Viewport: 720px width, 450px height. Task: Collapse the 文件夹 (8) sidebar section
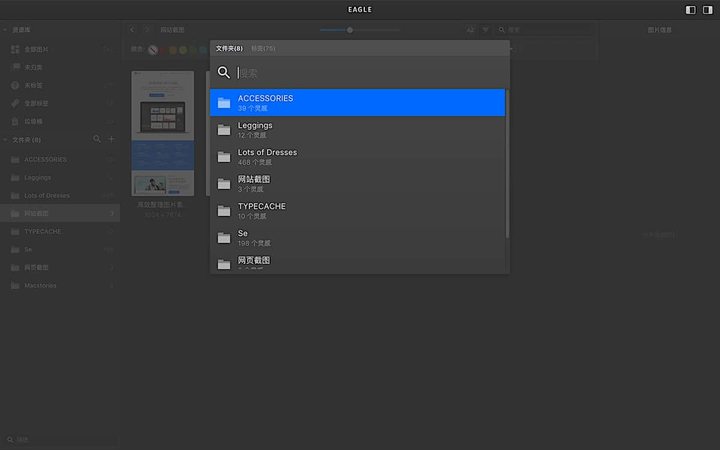[x=5, y=140]
